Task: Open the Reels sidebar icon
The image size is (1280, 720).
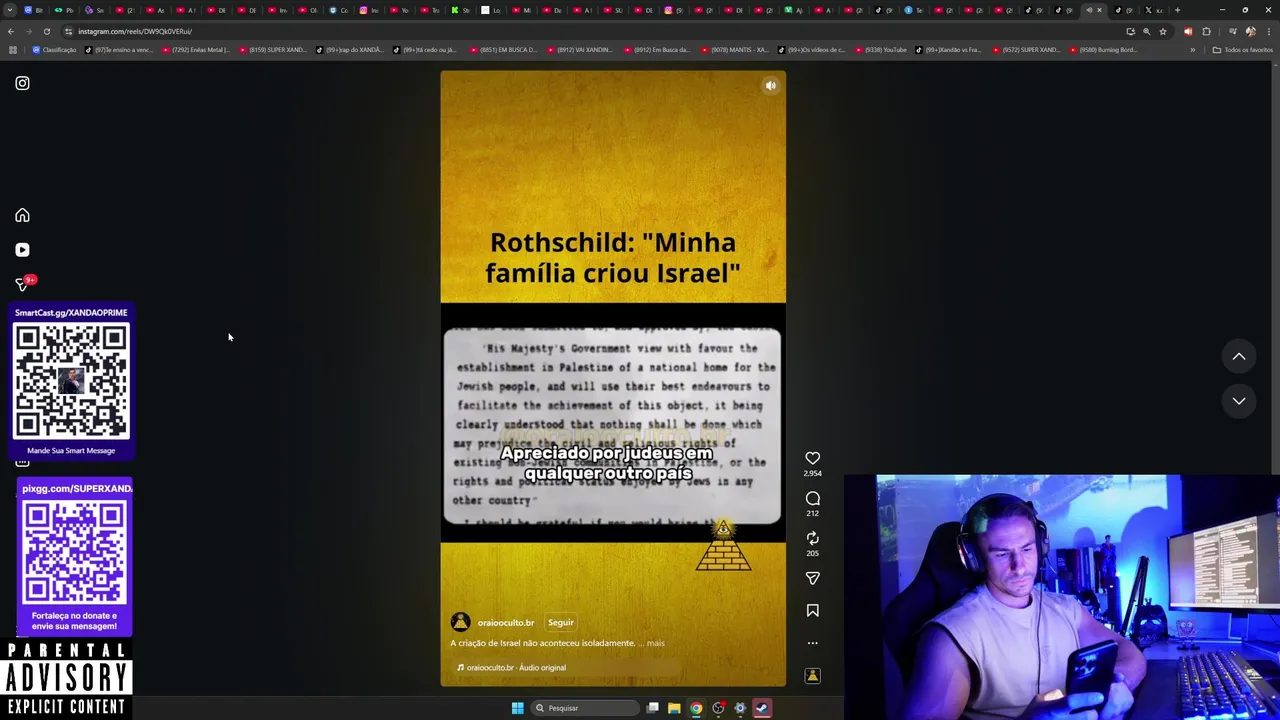Action: [22, 250]
